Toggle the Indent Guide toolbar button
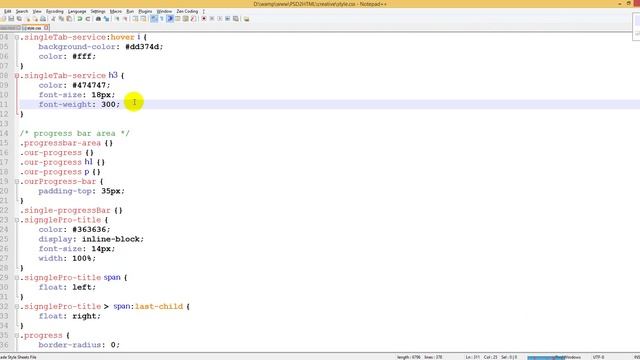The image size is (640, 360). point(170,19)
